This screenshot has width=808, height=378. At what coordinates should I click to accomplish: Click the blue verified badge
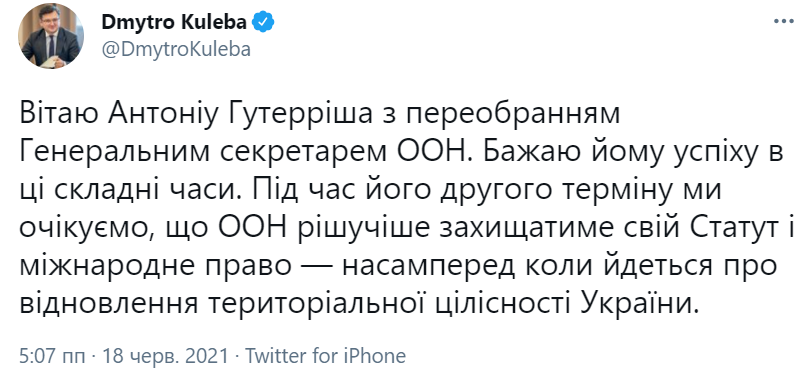pyautogui.click(x=265, y=22)
